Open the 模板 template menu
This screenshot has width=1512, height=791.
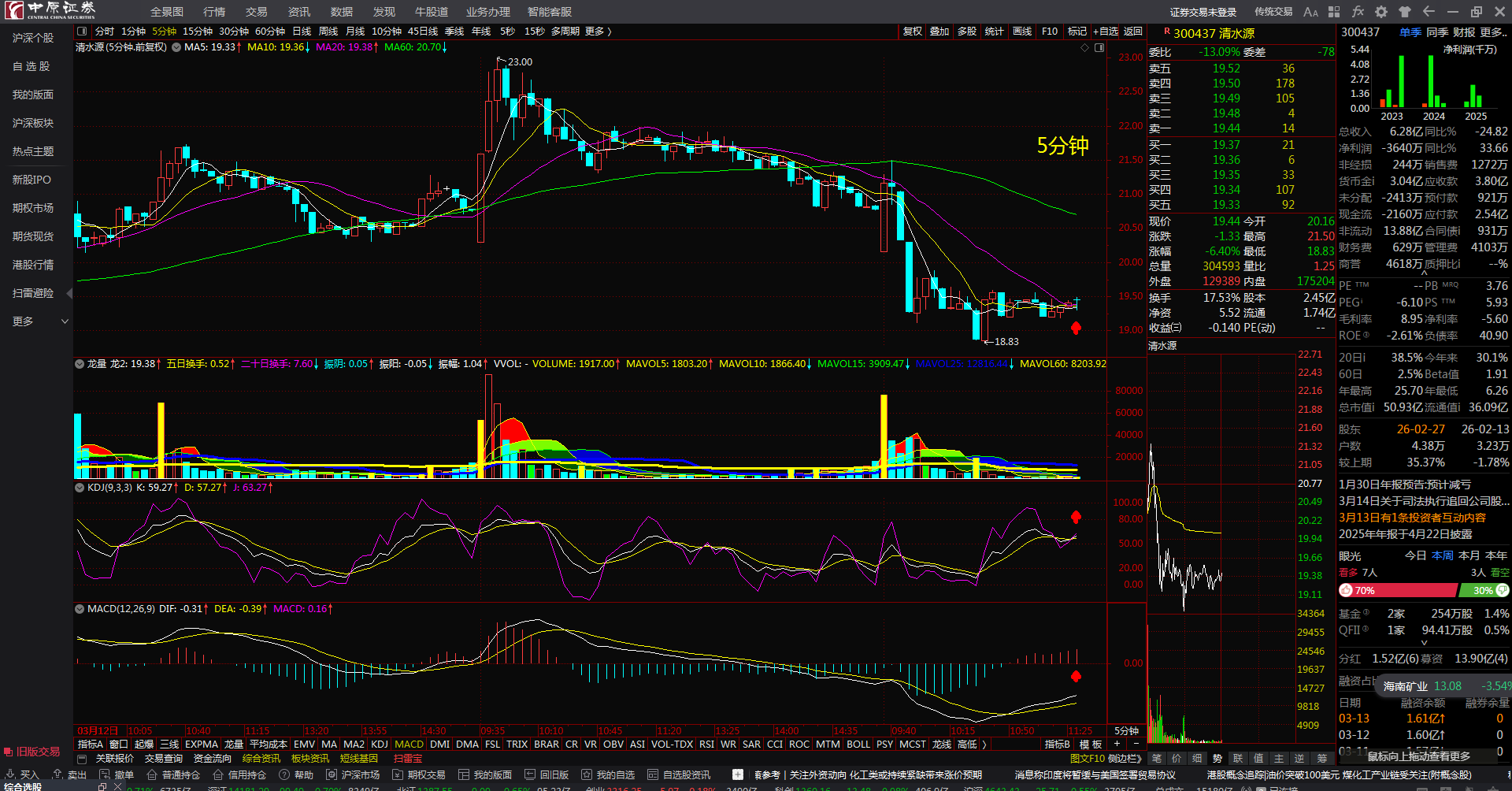(1091, 745)
